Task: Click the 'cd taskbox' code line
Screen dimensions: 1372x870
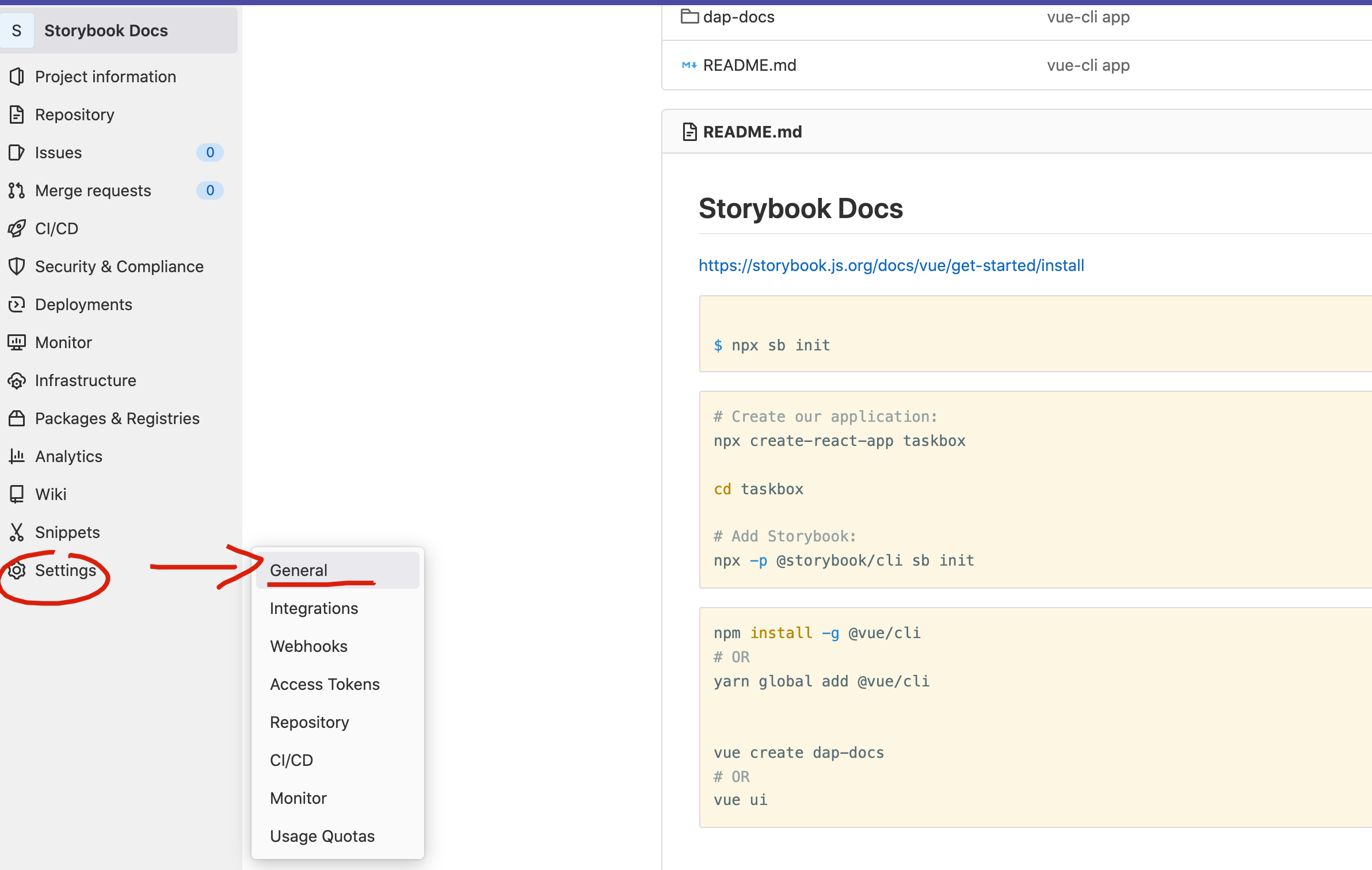Action: pyautogui.click(x=759, y=489)
